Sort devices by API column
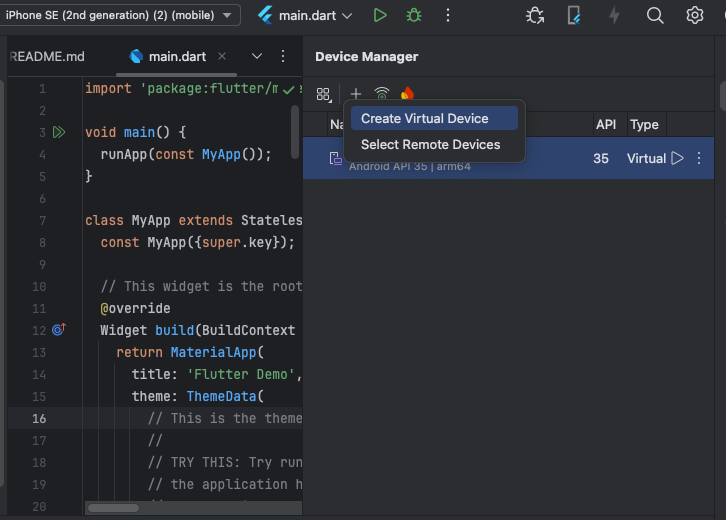This screenshot has height=520, width=726. [x=606, y=125]
